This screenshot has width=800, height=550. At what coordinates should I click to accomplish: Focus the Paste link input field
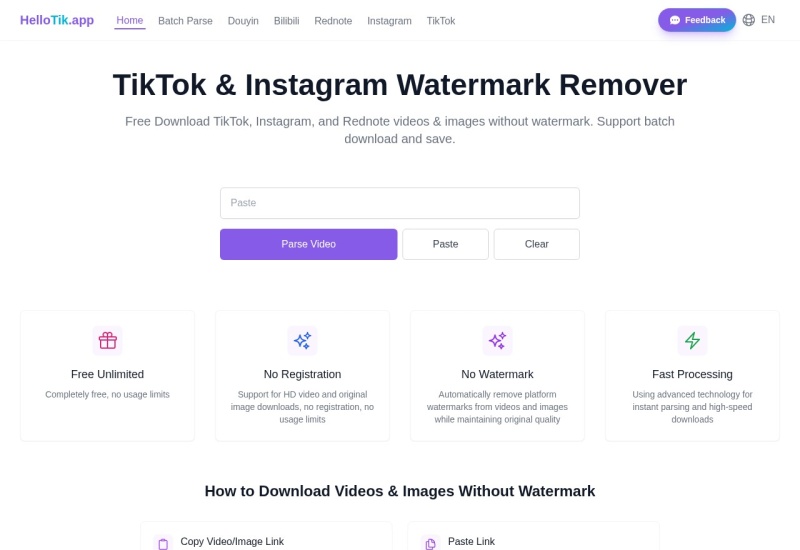click(x=400, y=203)
